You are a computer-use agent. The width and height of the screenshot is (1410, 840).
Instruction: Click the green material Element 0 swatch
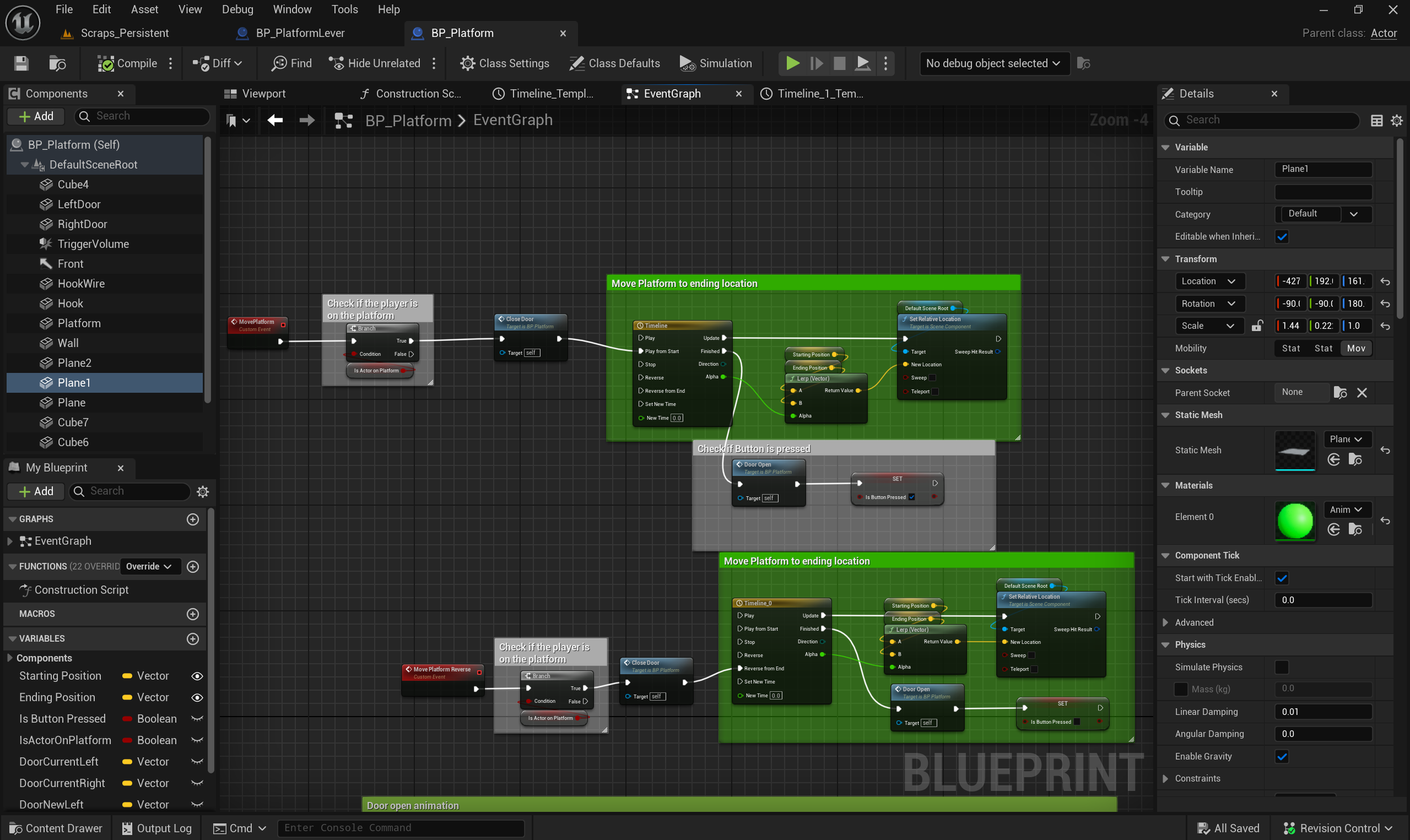point(1295,521)
